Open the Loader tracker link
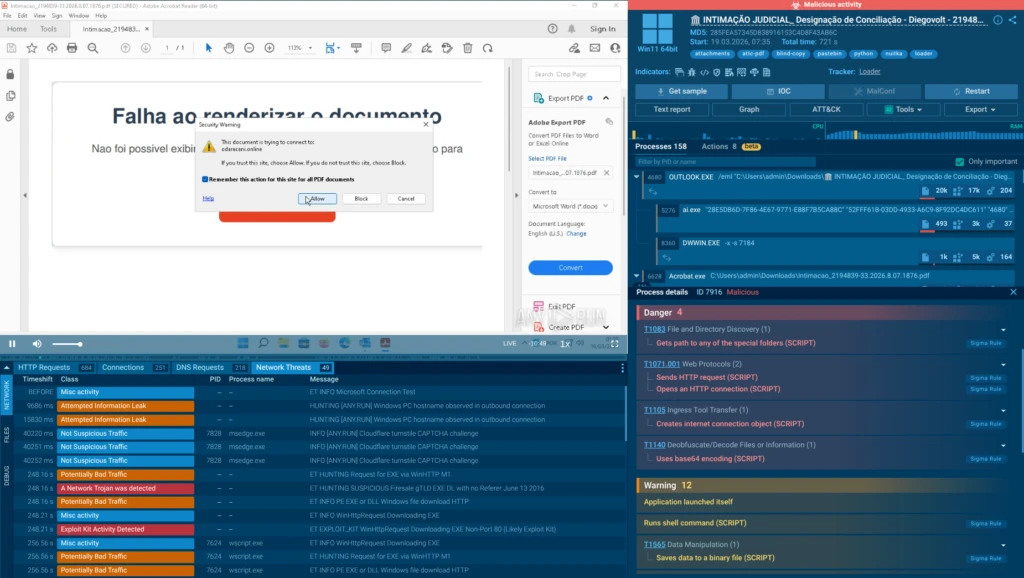 coord(869,72)
